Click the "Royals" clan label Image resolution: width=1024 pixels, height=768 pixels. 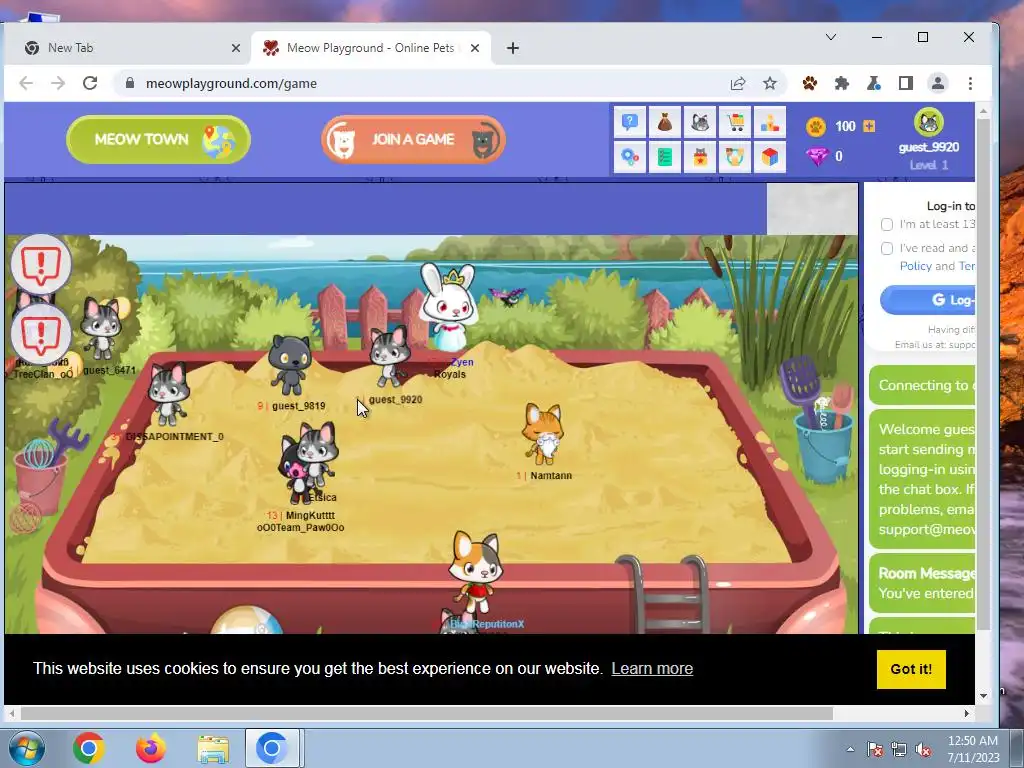pos(450,374)
